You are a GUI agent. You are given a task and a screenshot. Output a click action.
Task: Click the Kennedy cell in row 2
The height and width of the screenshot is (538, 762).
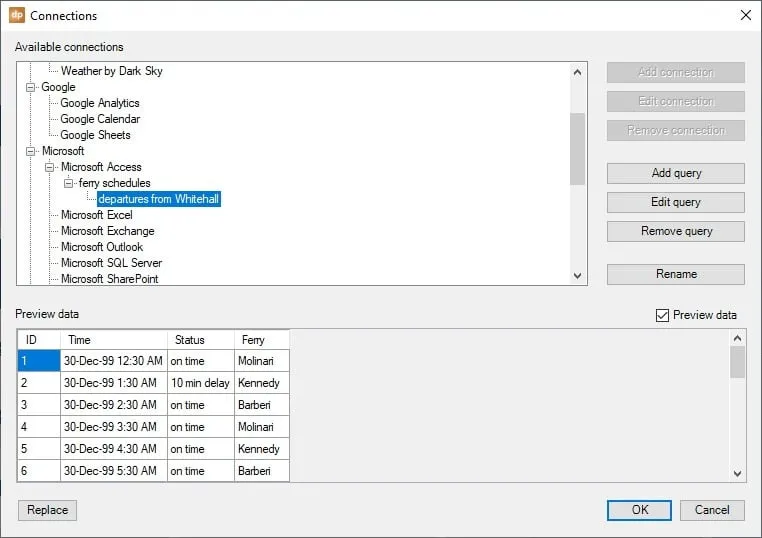[x=262, y=383]
